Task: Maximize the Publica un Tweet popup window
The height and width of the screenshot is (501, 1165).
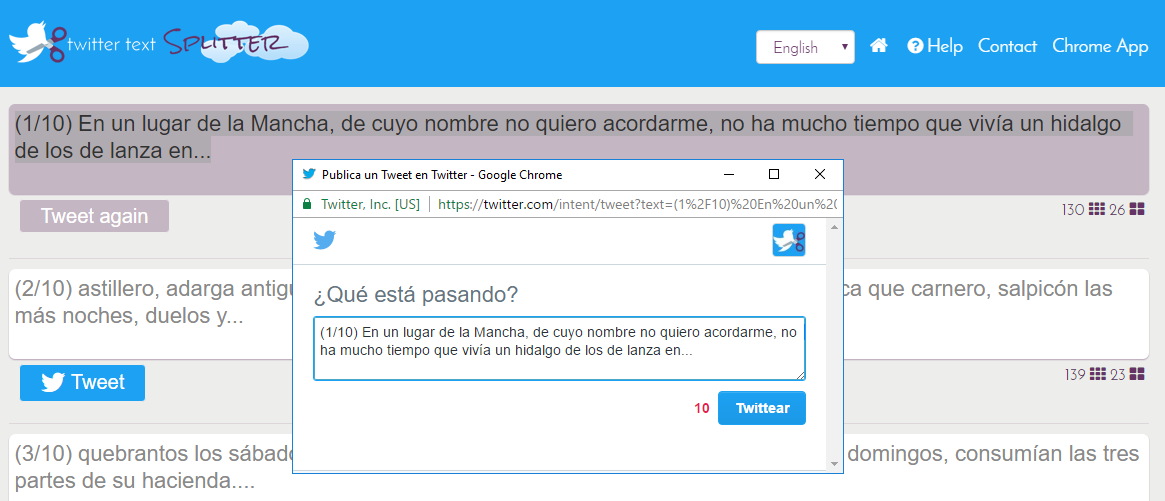Action: coord(773,175)
